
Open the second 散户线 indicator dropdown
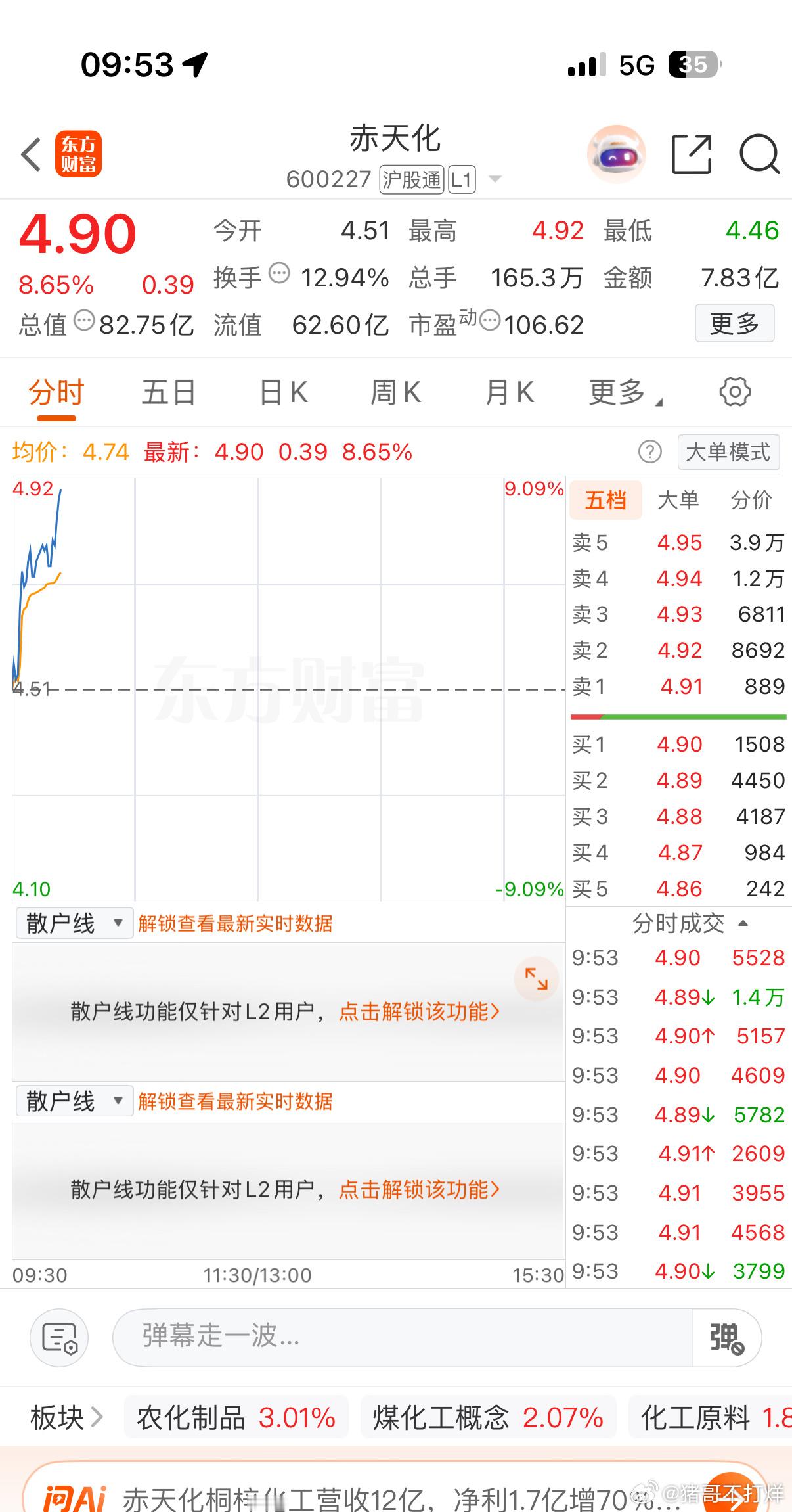coord(75,1101)
